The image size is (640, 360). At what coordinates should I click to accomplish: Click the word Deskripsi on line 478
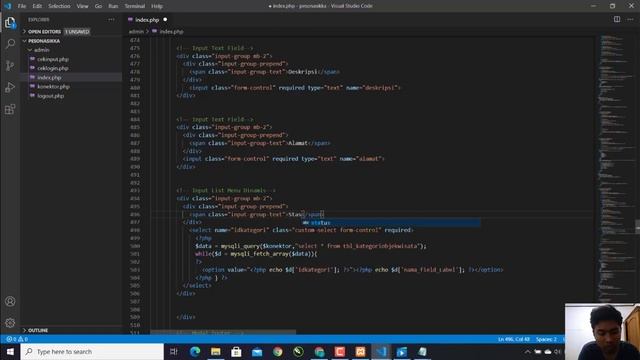(x=302, y=72)
